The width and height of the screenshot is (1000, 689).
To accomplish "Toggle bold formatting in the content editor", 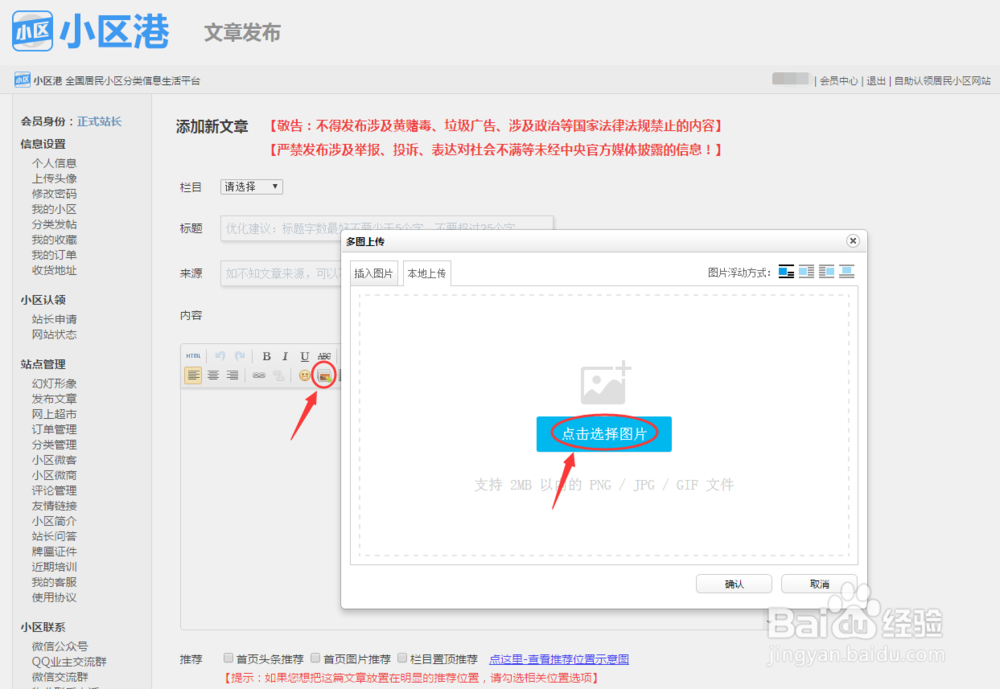I will (267, 356).
